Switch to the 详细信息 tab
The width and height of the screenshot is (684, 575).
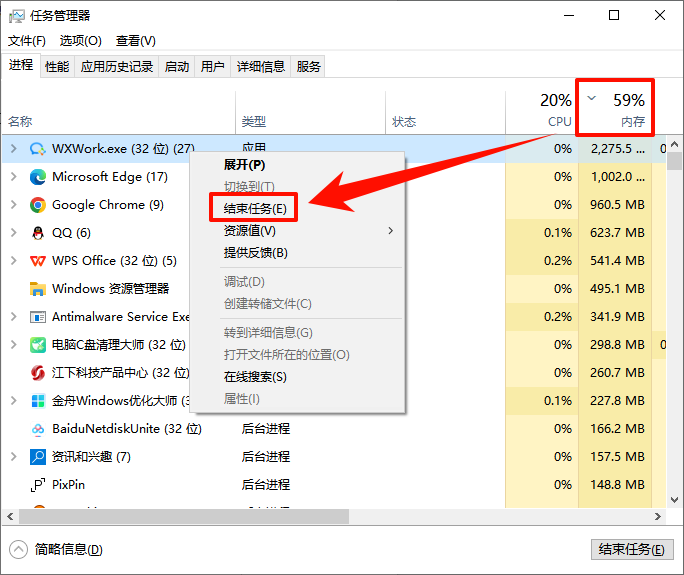click(x=261, y=67)
